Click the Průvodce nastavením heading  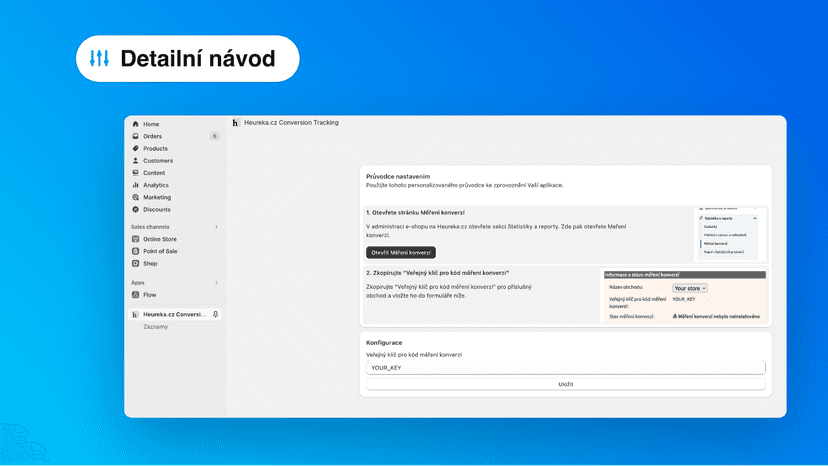click(398, 176)
